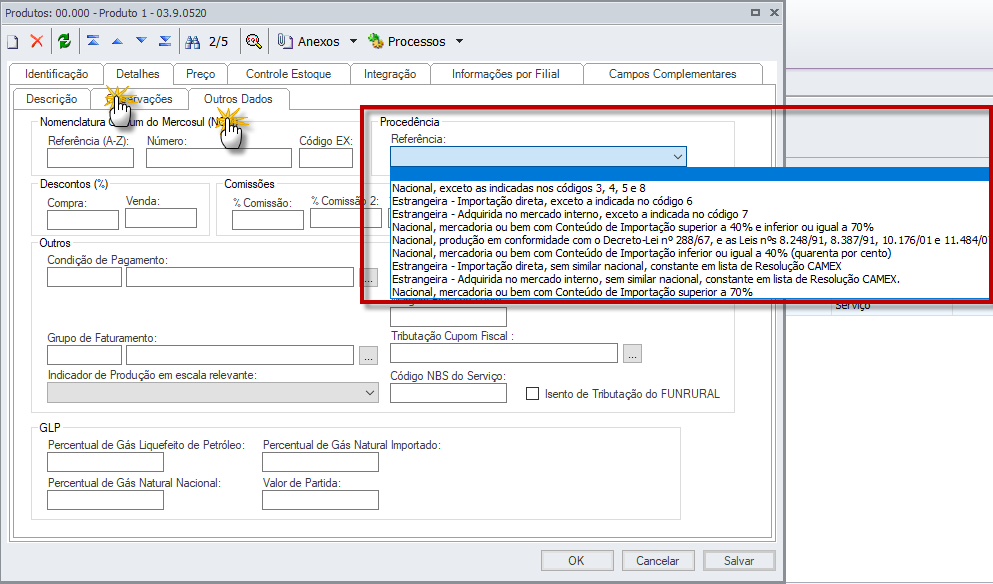Toggle Isento de Tributação do FUNRURAL checkbox
993x584 pixels.
pyautogui.click(x=533, y=394)
